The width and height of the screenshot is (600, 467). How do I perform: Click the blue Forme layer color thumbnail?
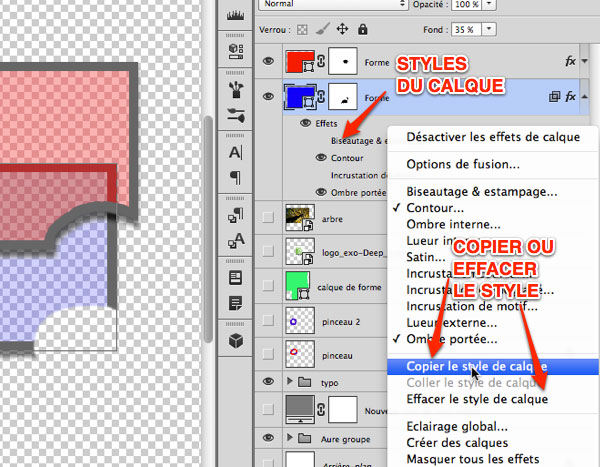300,96
